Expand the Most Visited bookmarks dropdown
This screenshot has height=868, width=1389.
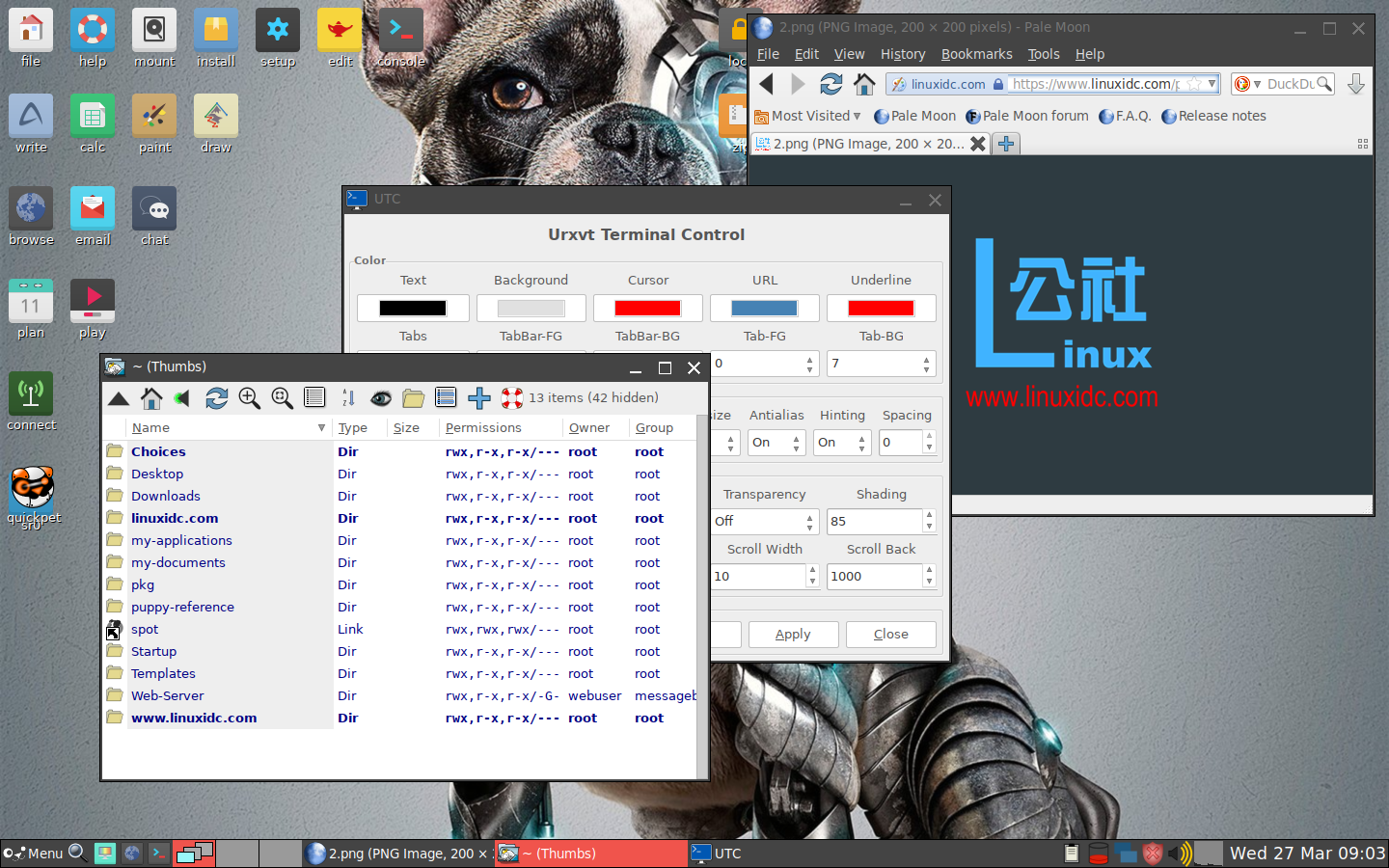coord(807,116)
